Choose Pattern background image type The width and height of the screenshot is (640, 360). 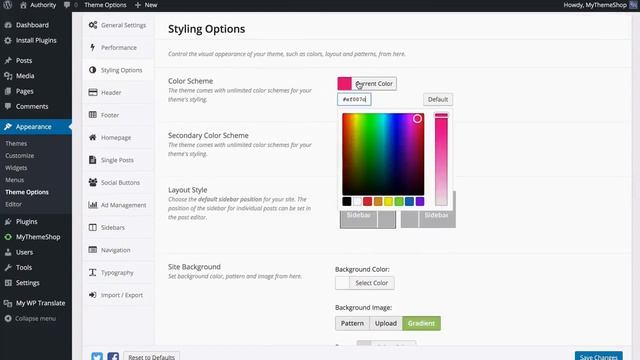pyautogui.click(x=352, y=323)
